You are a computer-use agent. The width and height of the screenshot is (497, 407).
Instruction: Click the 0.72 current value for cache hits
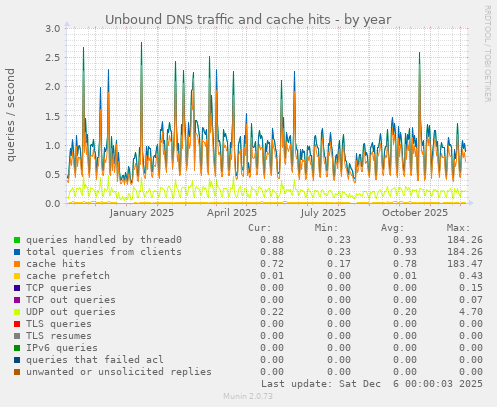tap(272, 264)
